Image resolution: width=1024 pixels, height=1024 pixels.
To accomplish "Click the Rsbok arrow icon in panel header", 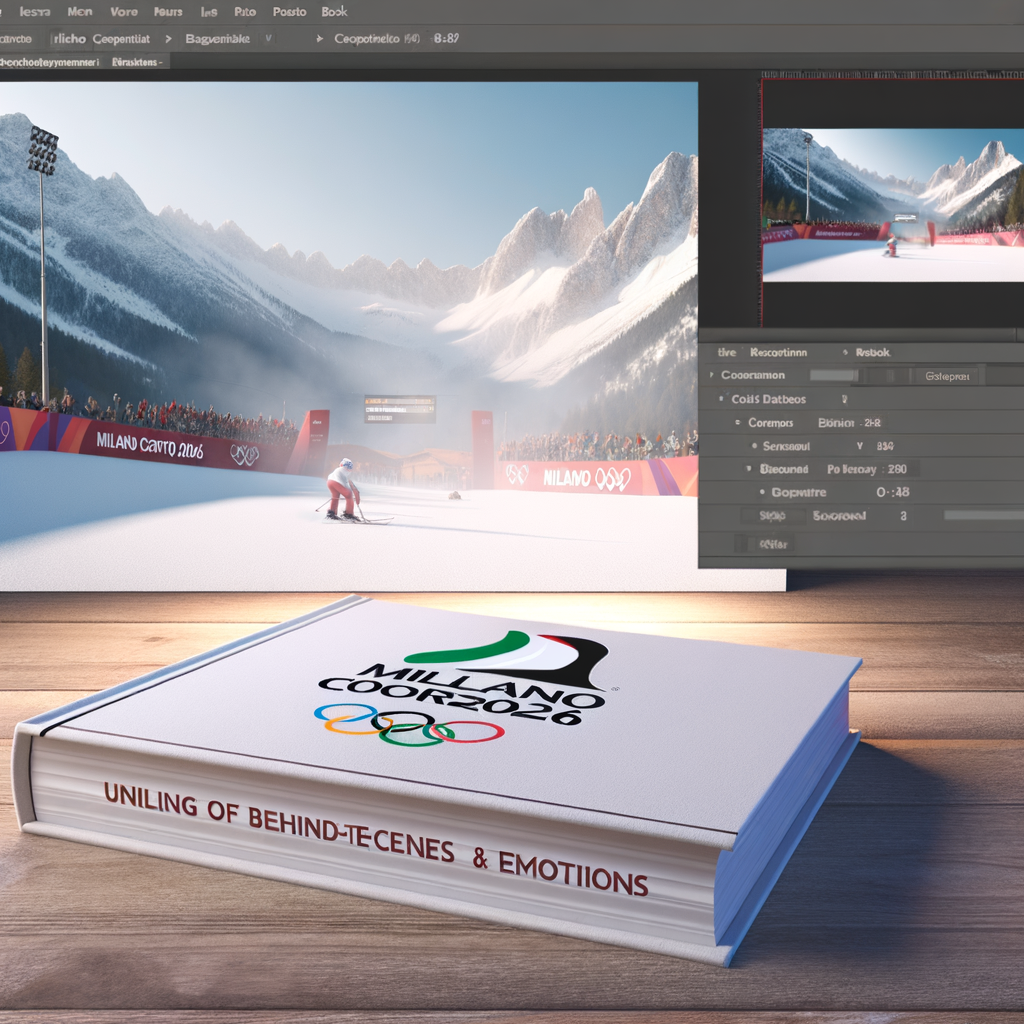I will [845, 353].
